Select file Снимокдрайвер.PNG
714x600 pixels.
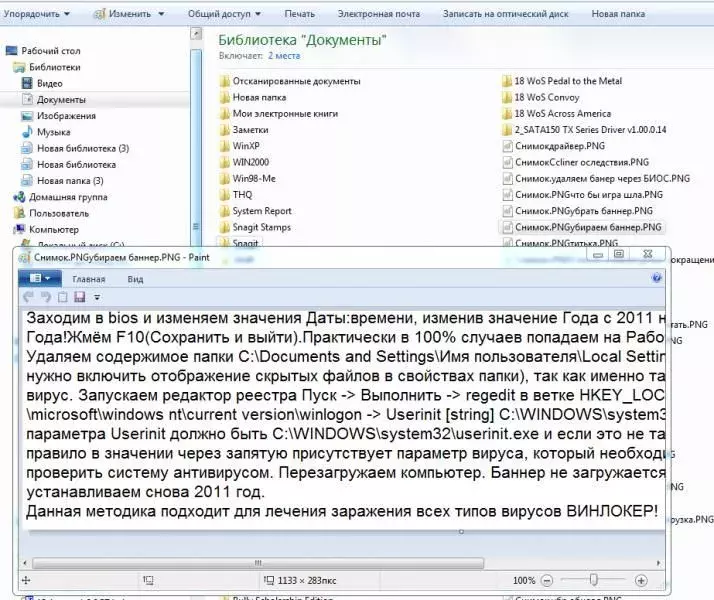[x=554, y=146]
